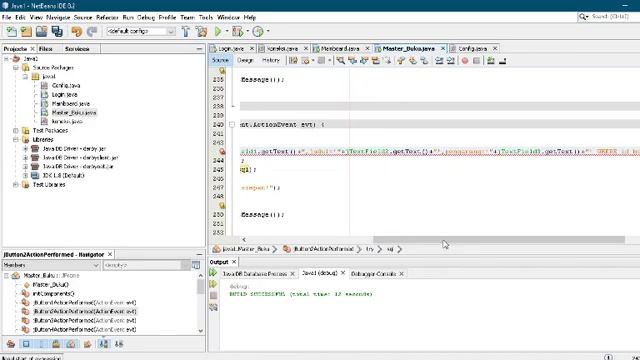The height and width of the screenshot is (360, 640).
Task: Clean and Build Project icon
Action: coord(201,31)
